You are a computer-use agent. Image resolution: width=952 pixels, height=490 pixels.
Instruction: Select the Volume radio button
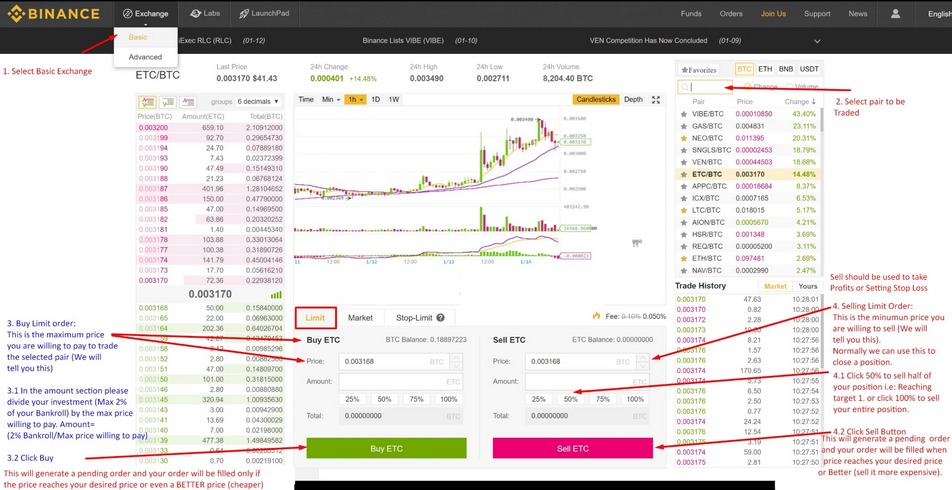pos(789,87)
